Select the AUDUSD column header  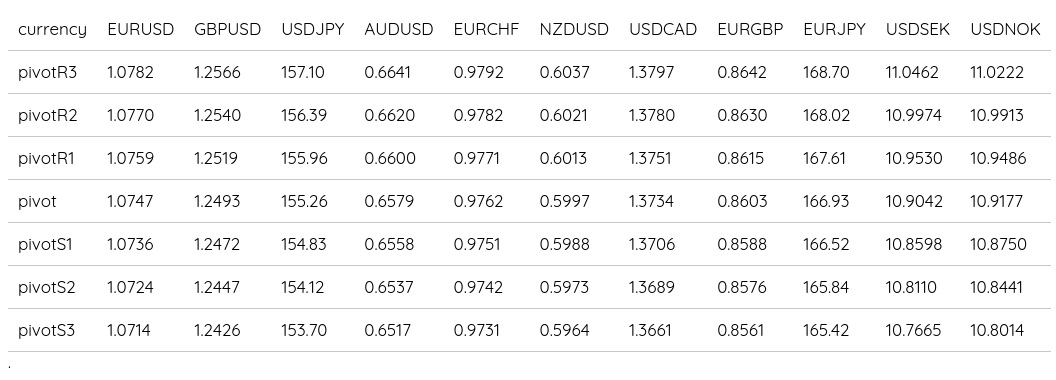tap(399, 30)
